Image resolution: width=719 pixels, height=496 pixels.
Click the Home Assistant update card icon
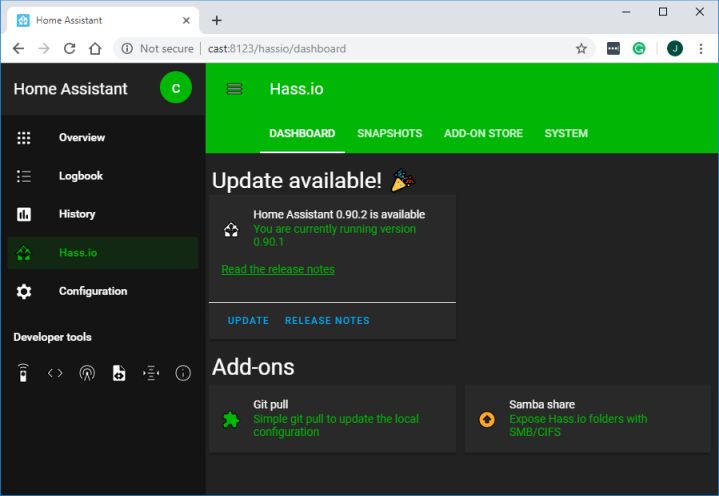click(231, 230)
